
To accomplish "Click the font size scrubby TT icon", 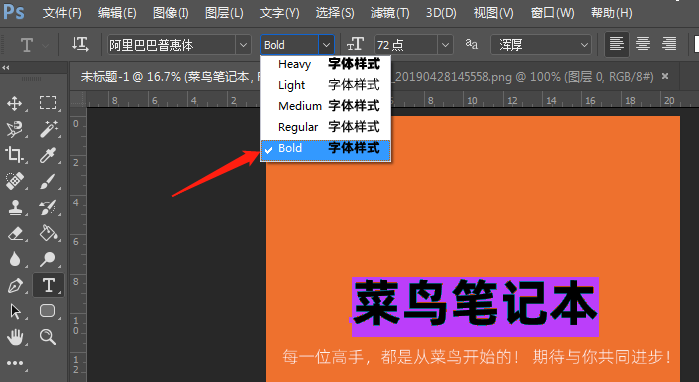I will 355,44.
